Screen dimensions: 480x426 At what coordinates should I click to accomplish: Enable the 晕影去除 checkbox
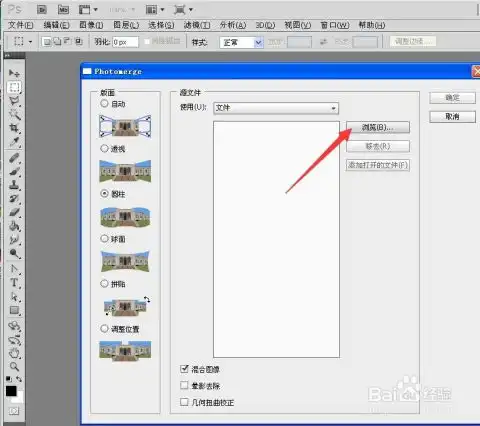(x=184, y=386)
